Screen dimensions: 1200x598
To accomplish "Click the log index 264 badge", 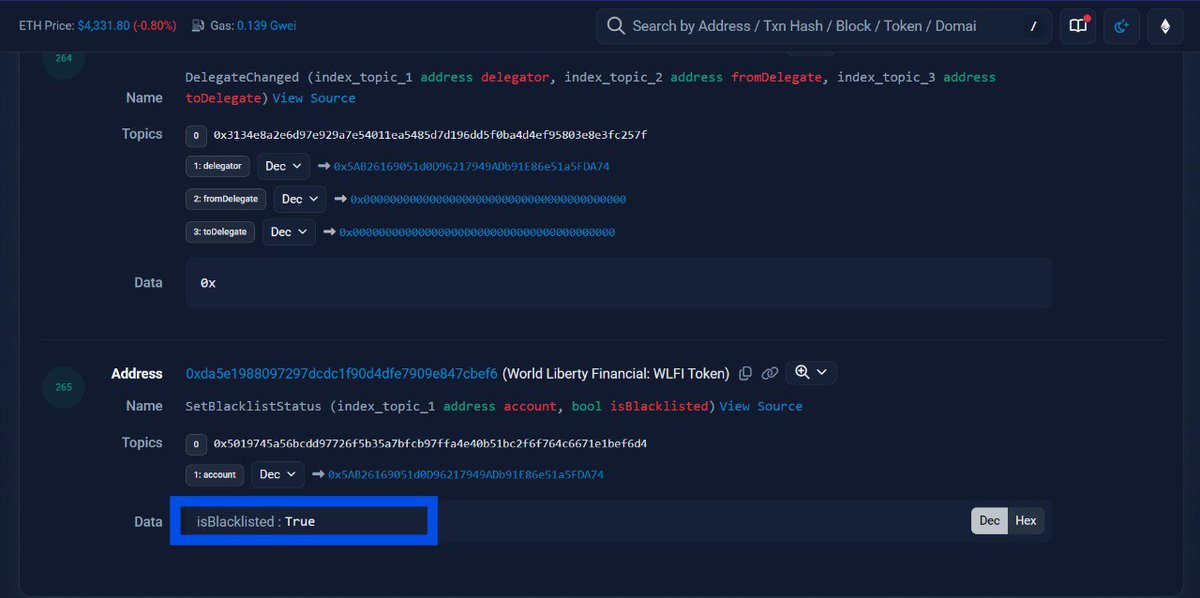I will [x=63, y=58].
